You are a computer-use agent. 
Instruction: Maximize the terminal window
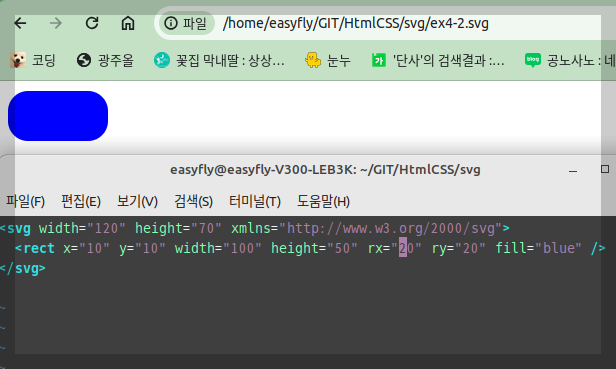[x=605, y=169]
